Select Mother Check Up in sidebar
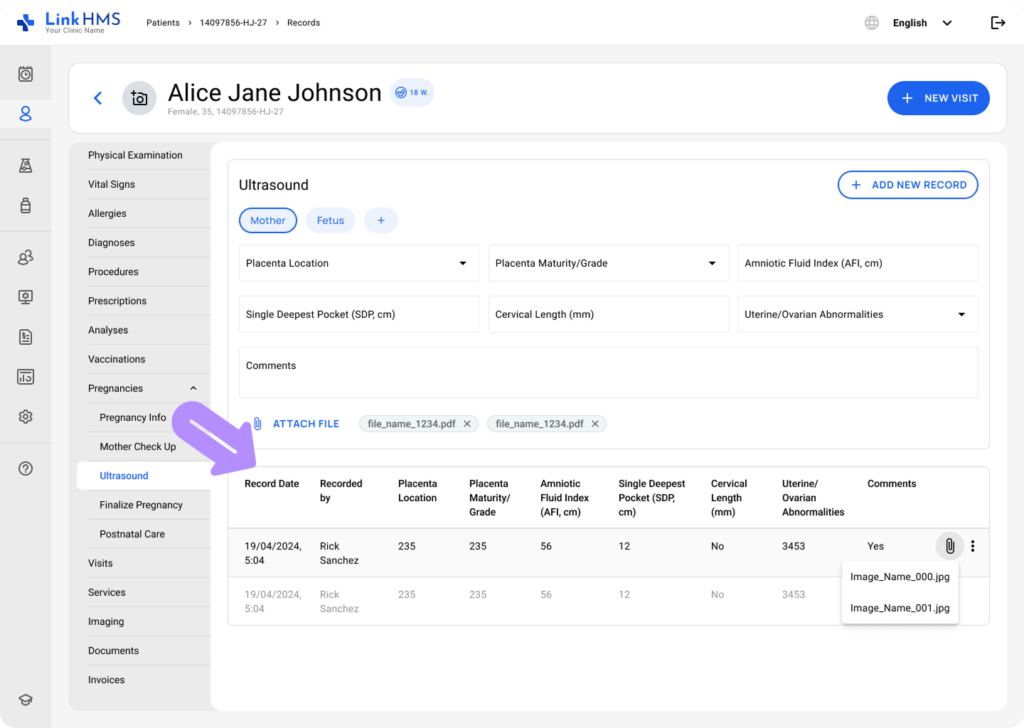This screenshot has width=1024, height=728. point(137,447)
